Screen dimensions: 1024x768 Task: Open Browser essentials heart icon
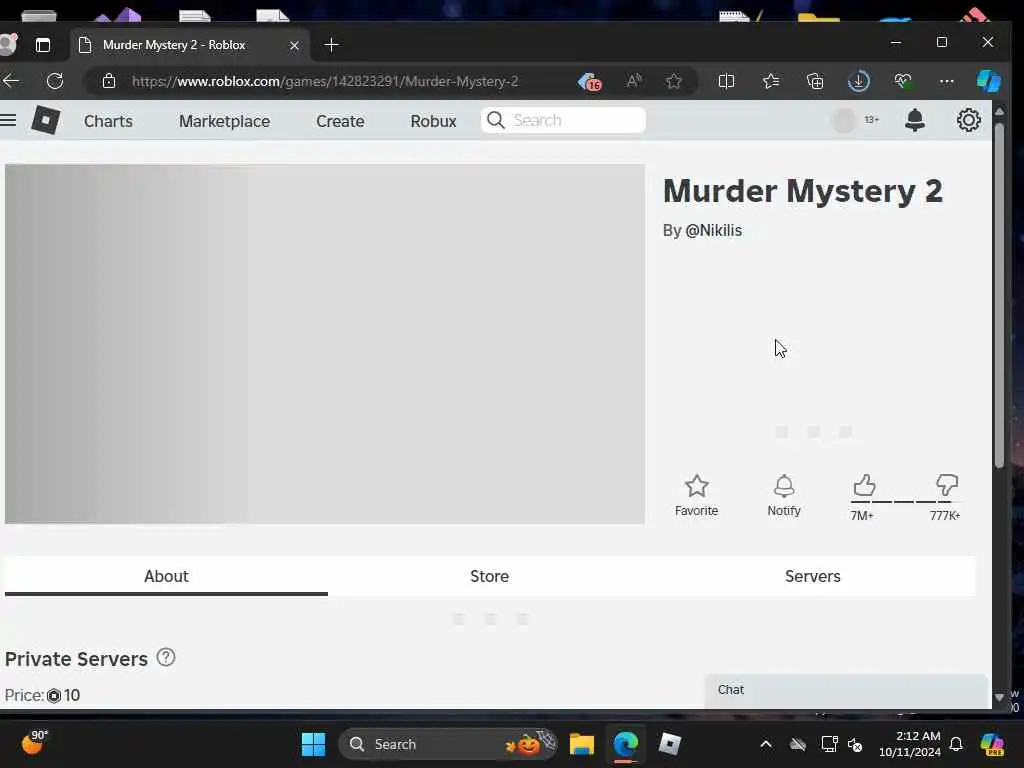point(903,81)
